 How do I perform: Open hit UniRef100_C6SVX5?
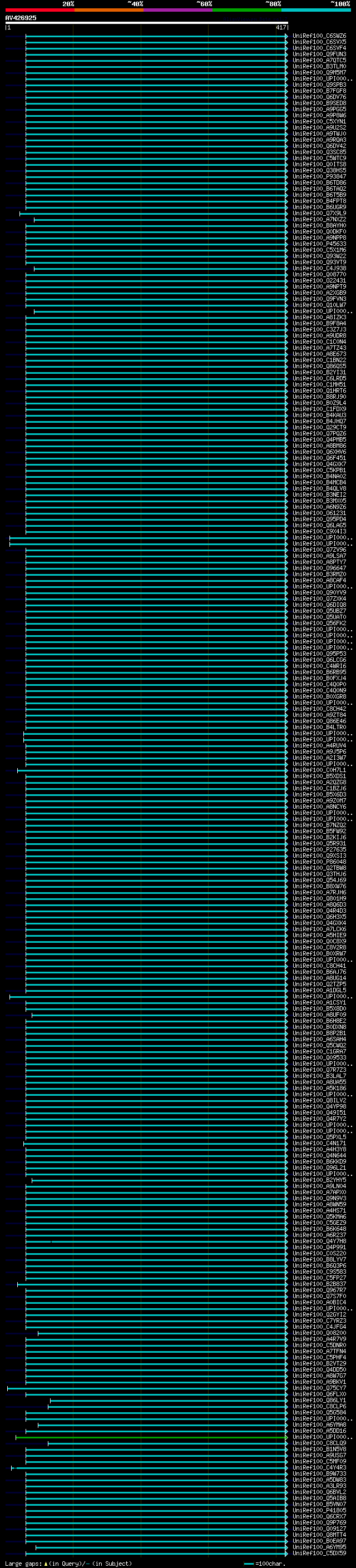pos(319,42)
